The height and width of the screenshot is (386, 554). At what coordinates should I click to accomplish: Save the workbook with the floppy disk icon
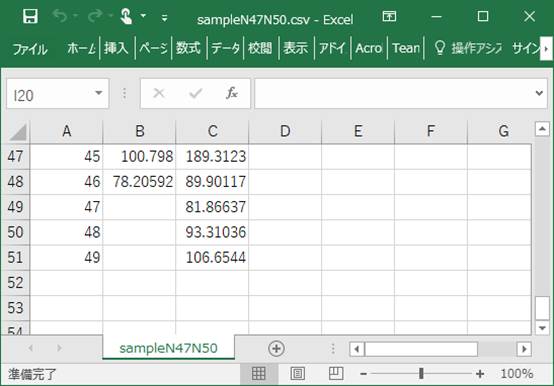click(30, 16)
